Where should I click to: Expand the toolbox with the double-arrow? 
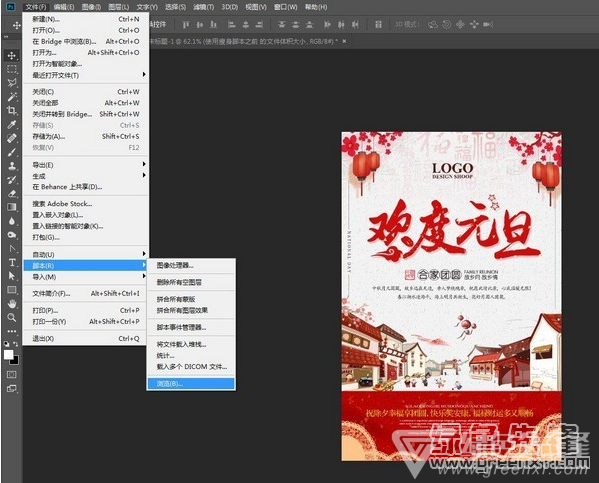(6, 37)
